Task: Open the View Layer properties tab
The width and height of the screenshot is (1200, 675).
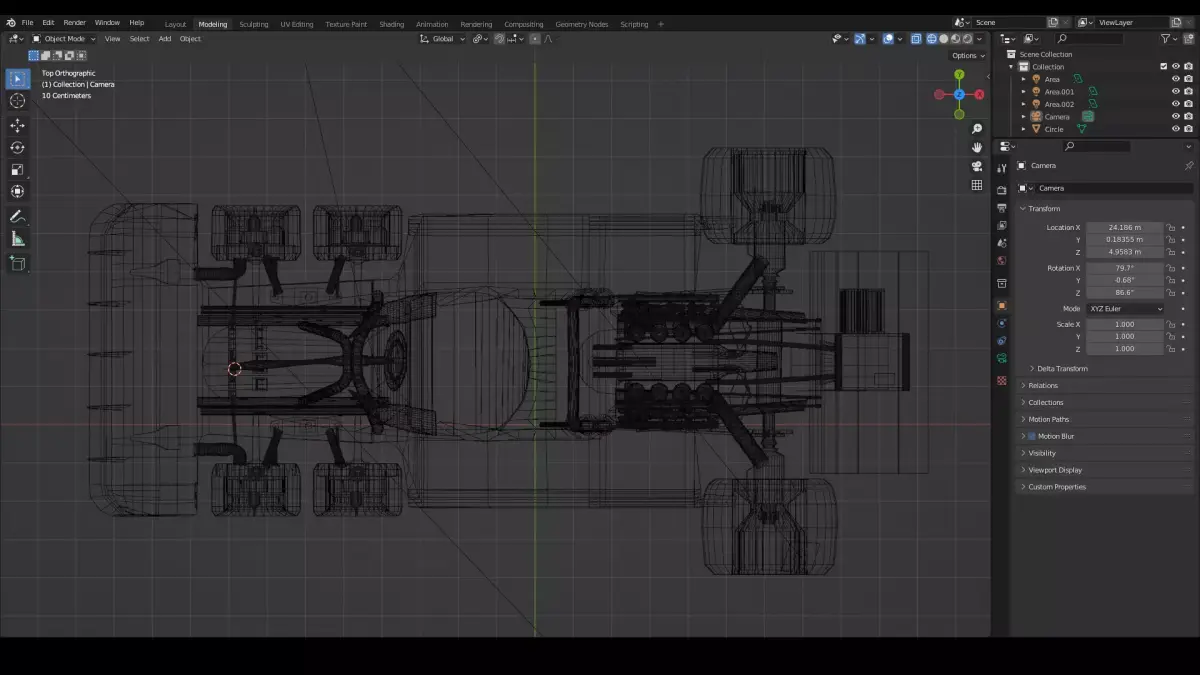Action: click(x=1002, y=226)
